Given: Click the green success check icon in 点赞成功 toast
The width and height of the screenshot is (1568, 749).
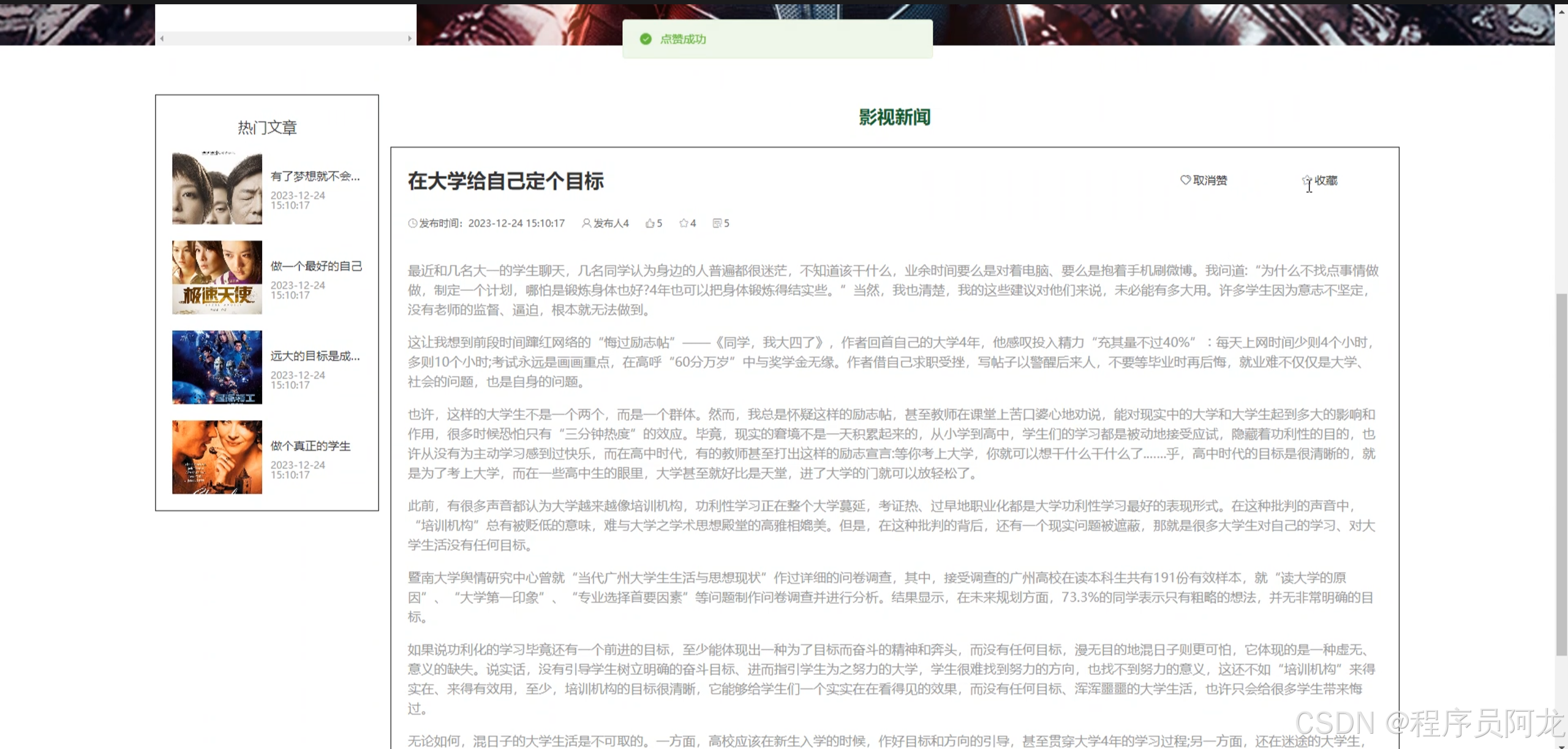Looking at the screenshot, I should click(645, 39).
